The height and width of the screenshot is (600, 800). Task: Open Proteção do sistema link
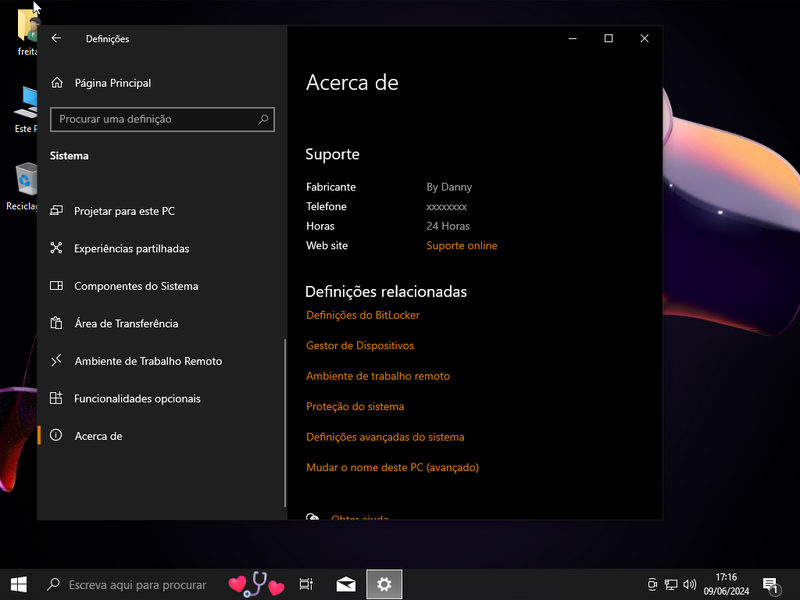pos(355,407)
